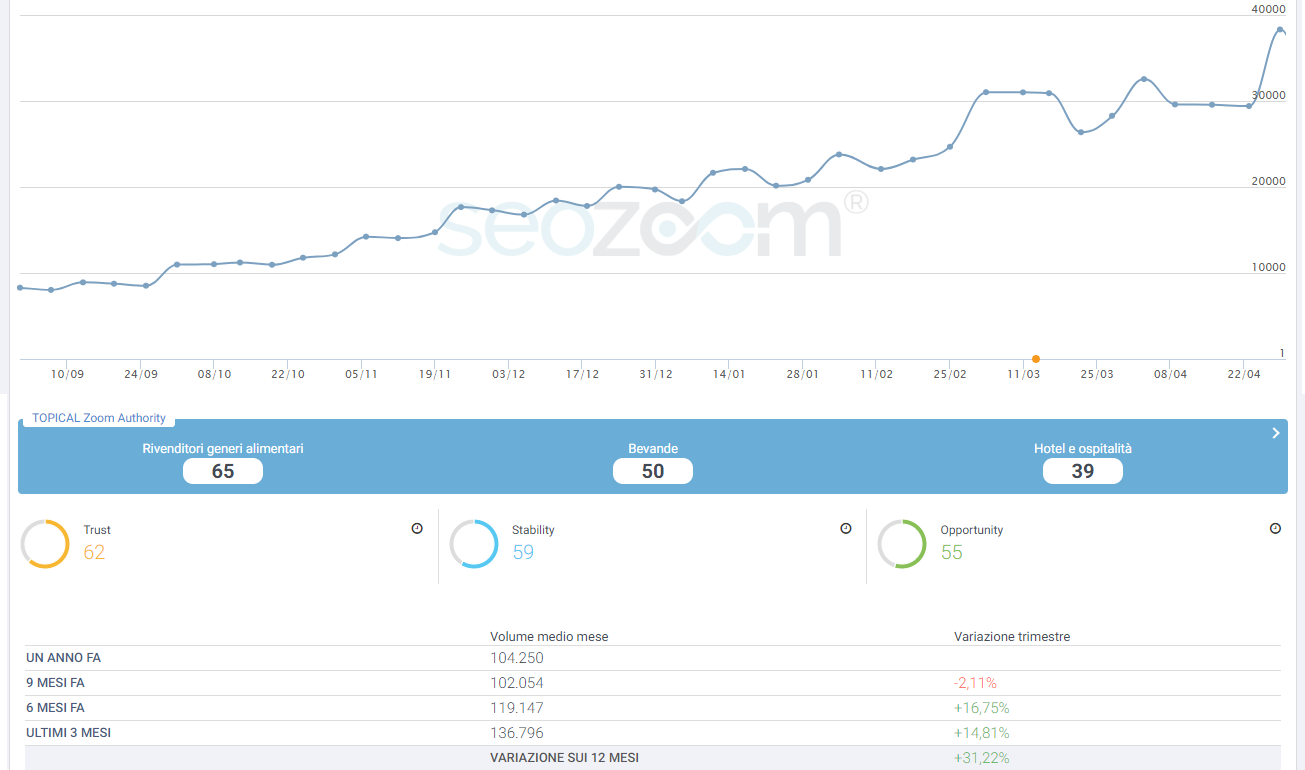Click the 17/12 date label on axis
The image size is (1305, 770).
click(x=582, y=374)
